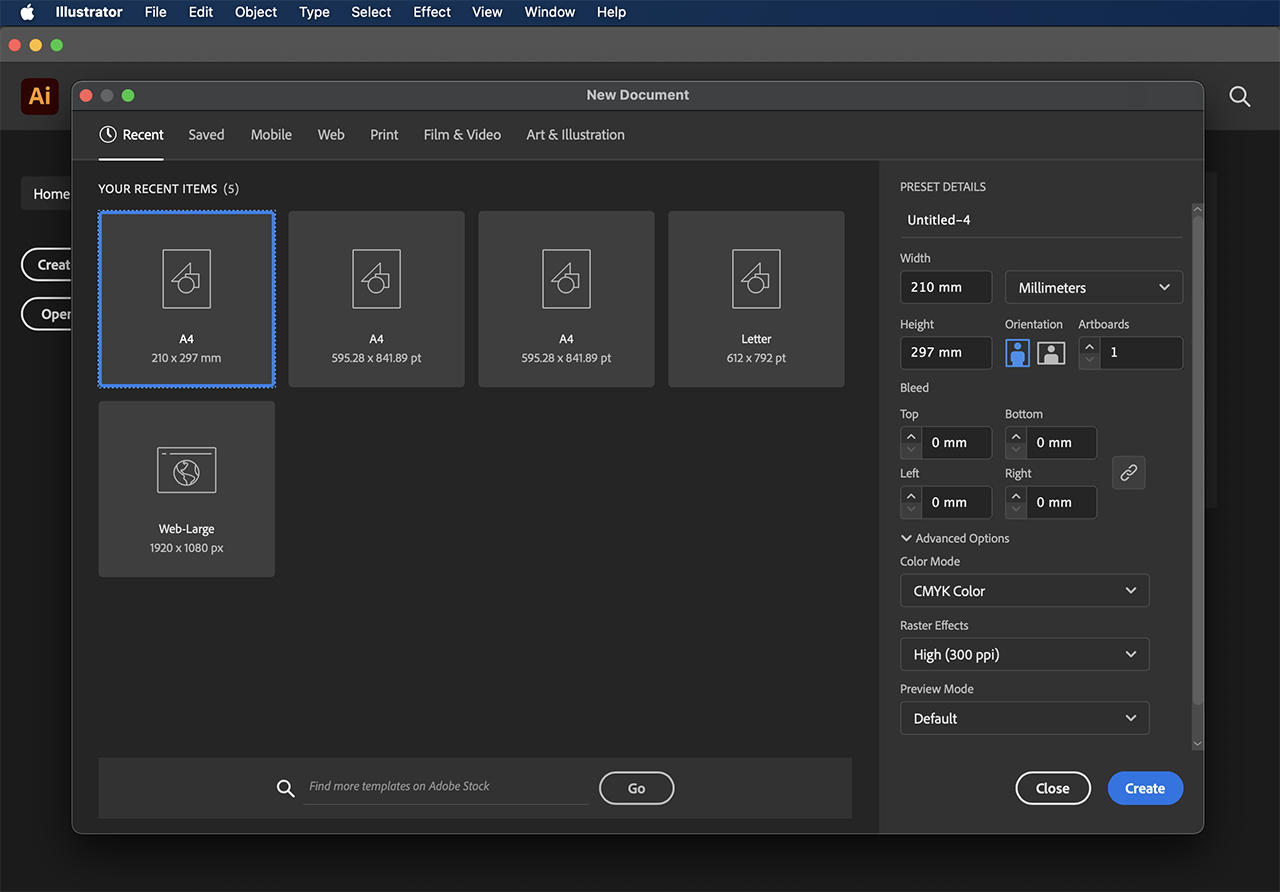Click the Untitled-4 document name field

[x=1041, y=220]
